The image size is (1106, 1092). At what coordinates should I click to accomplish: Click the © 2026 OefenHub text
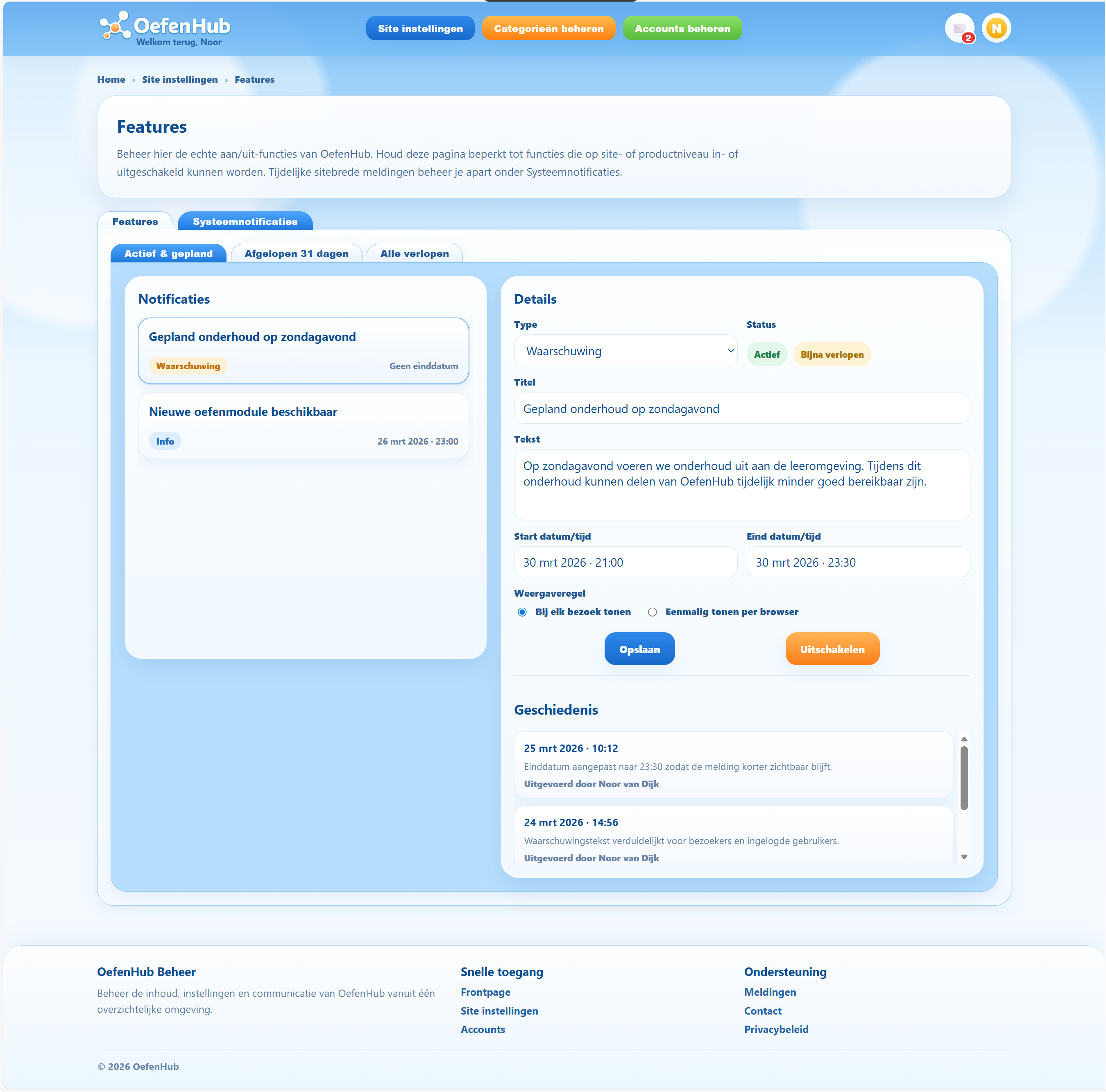click(x=138, y=1066)
